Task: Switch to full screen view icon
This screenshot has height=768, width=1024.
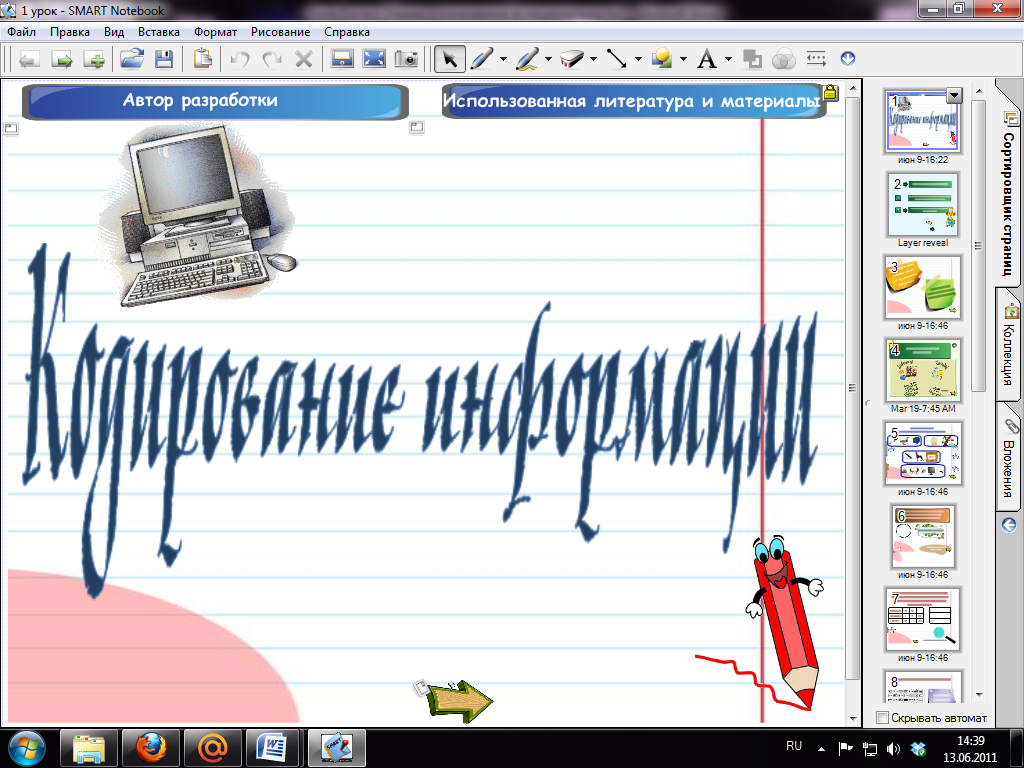Action: [374, 59]
